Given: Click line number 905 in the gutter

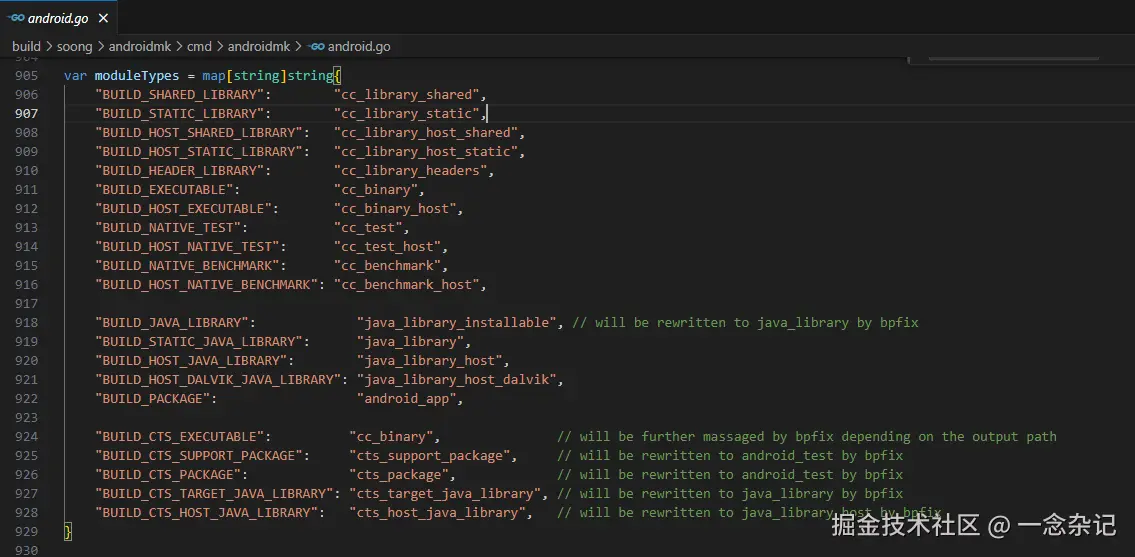Looking at the screenshot, I should point(27,76).
